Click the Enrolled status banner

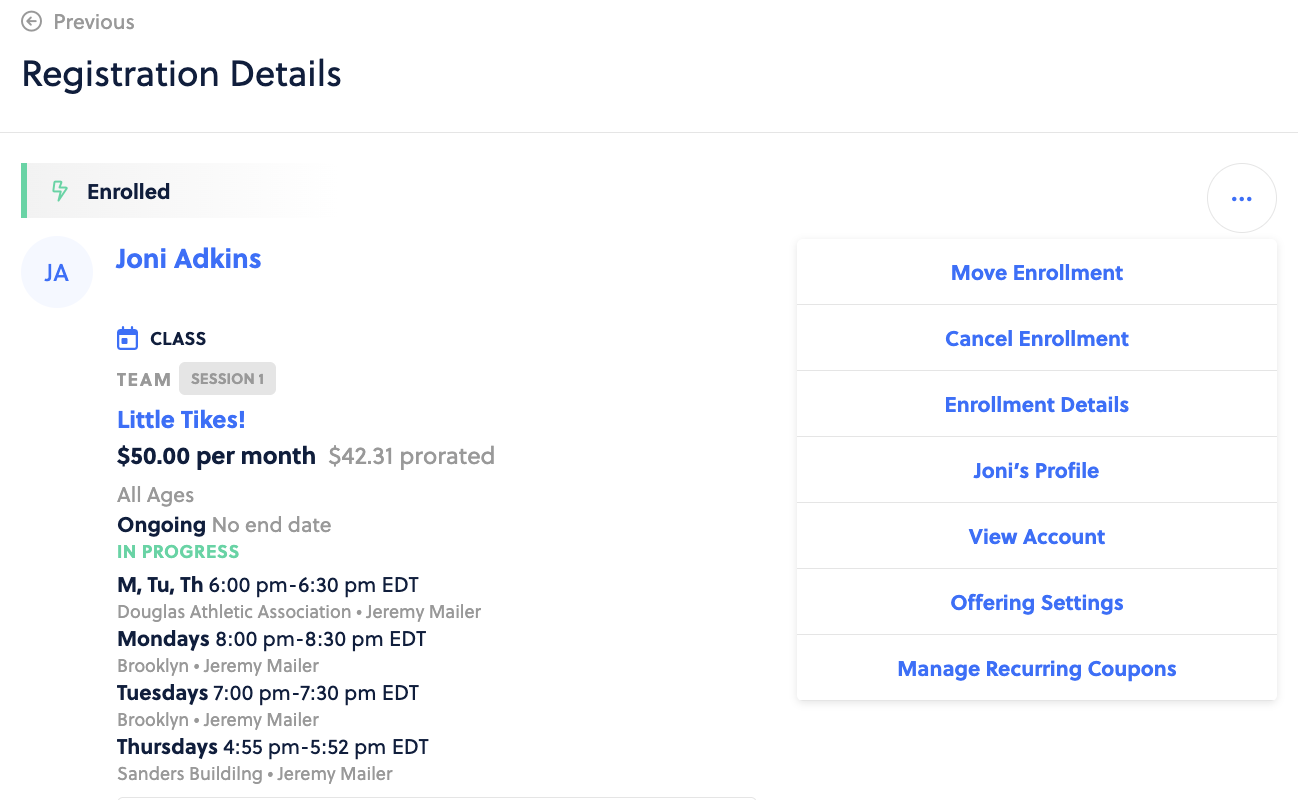(176, 191)
